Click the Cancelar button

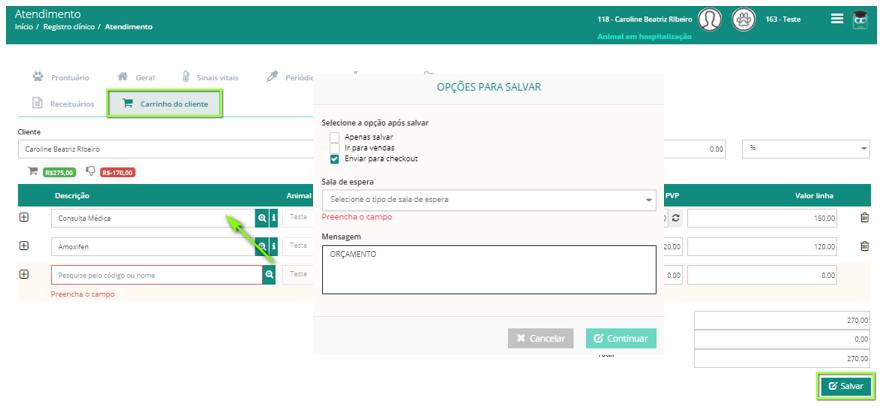540,338
